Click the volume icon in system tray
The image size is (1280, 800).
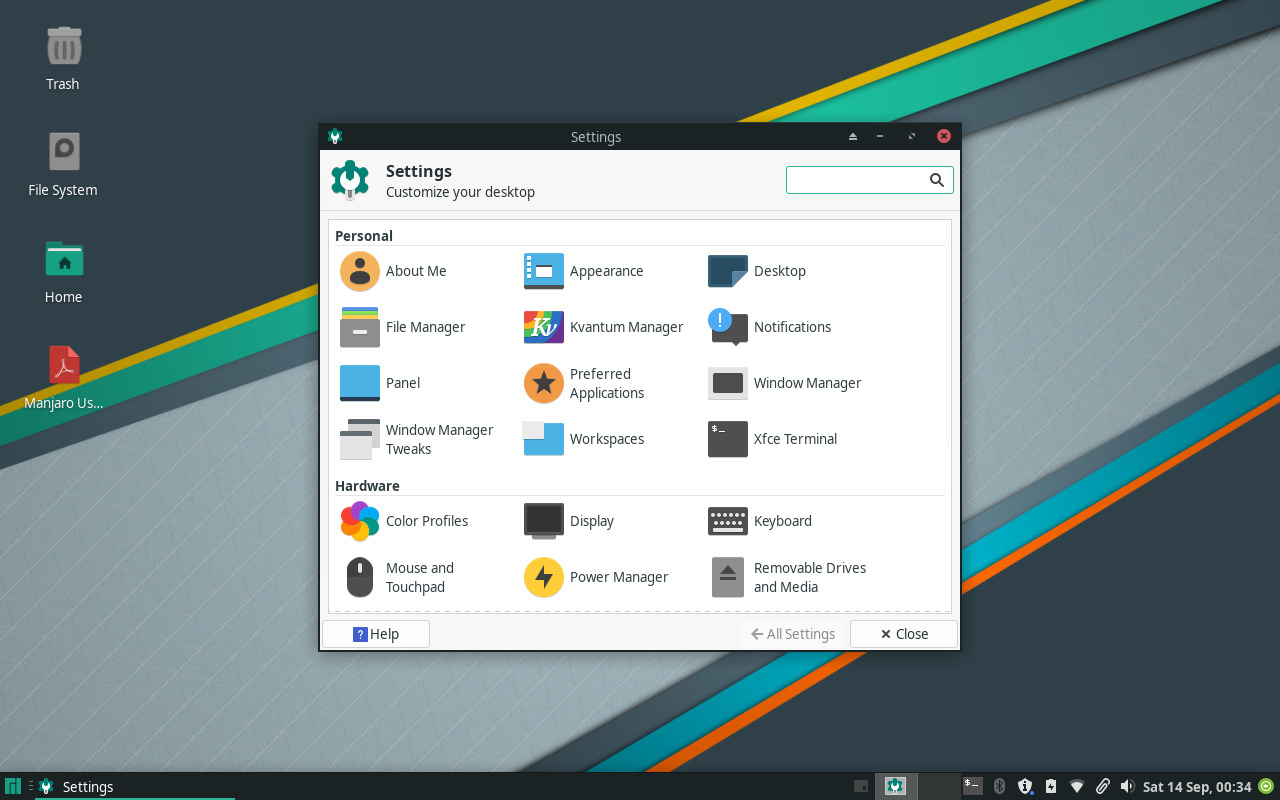tap(1127, 786)
